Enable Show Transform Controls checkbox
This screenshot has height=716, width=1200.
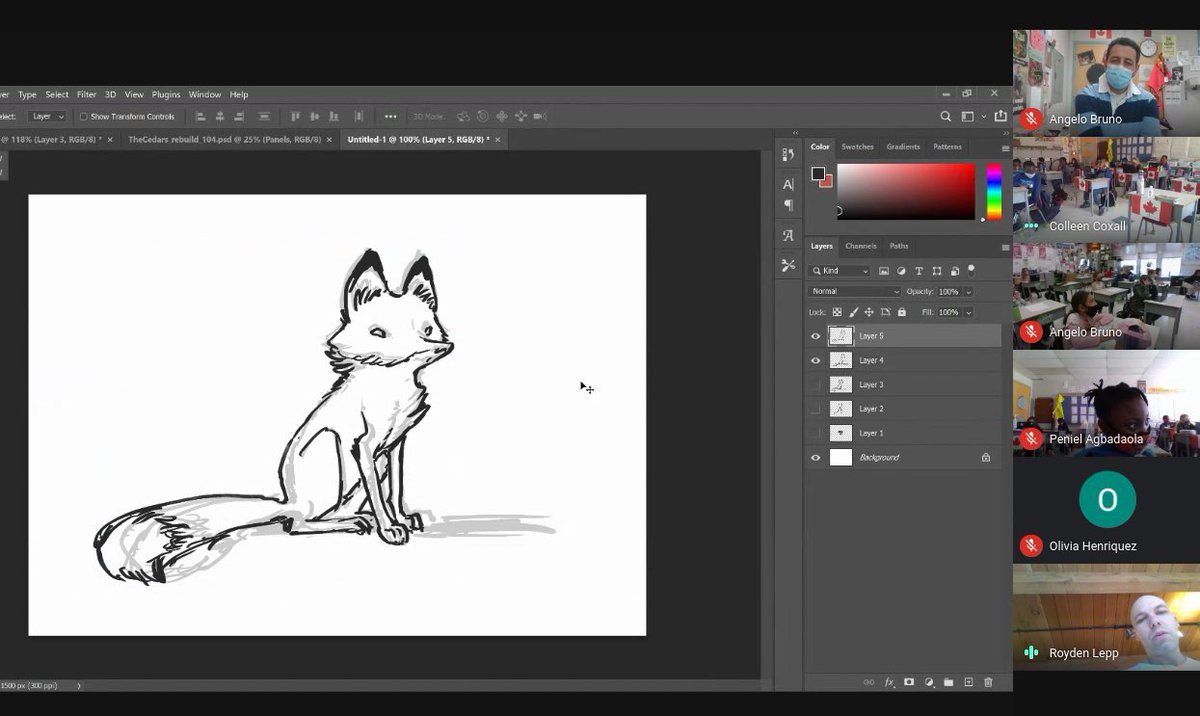(x=84, y=116)
